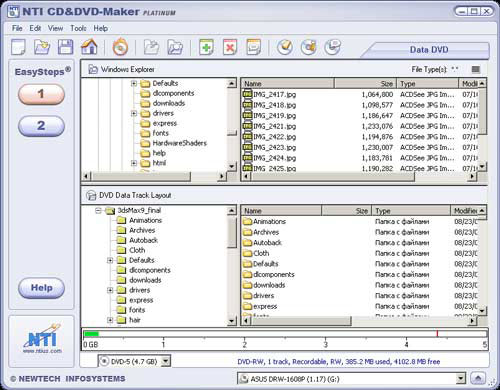
Task: Click the yellow rename label icon
Action: coord(254,47)
